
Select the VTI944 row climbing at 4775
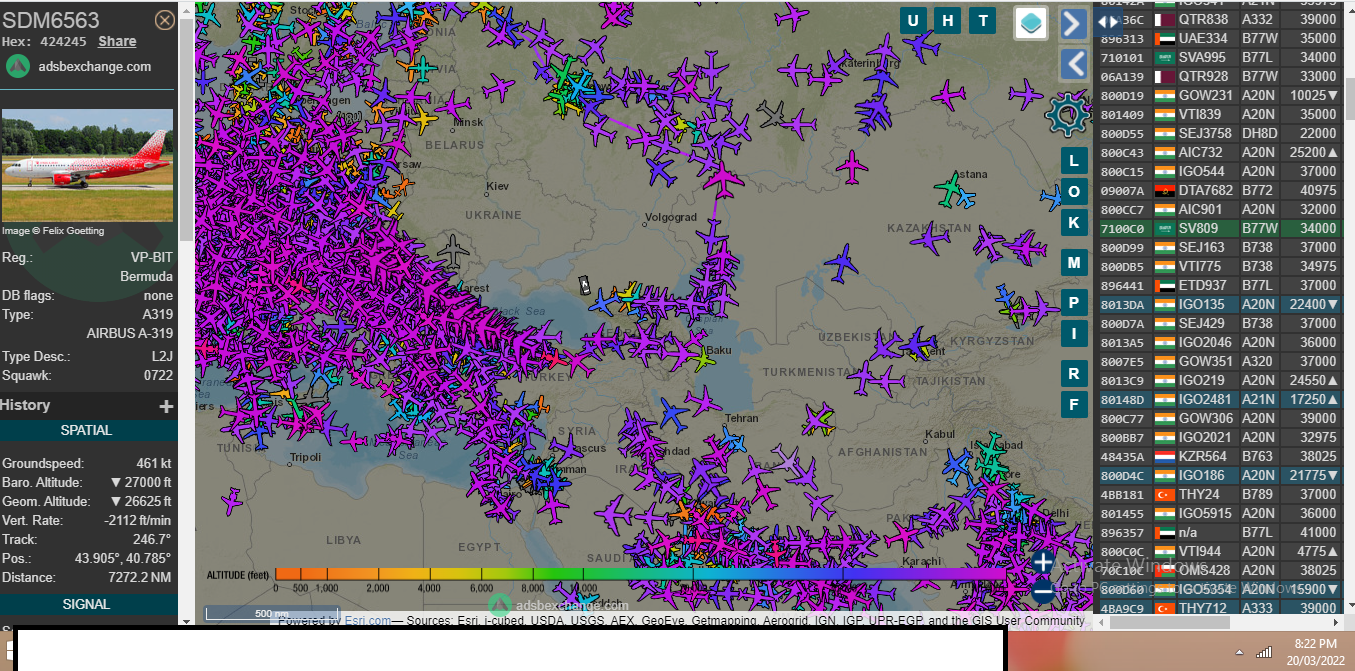1219,551
